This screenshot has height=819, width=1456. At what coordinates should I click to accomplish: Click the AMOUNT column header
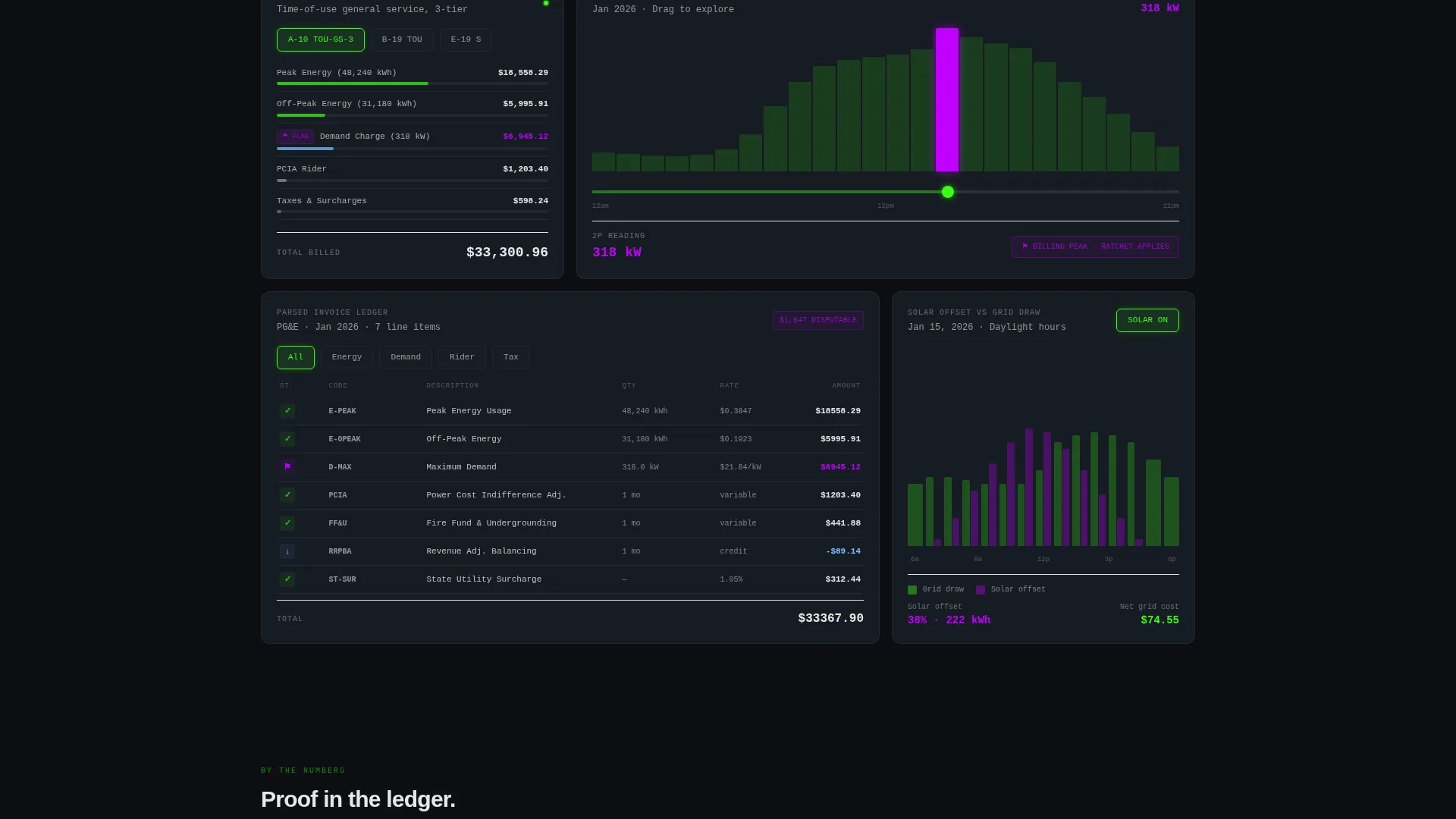point(846,386)
